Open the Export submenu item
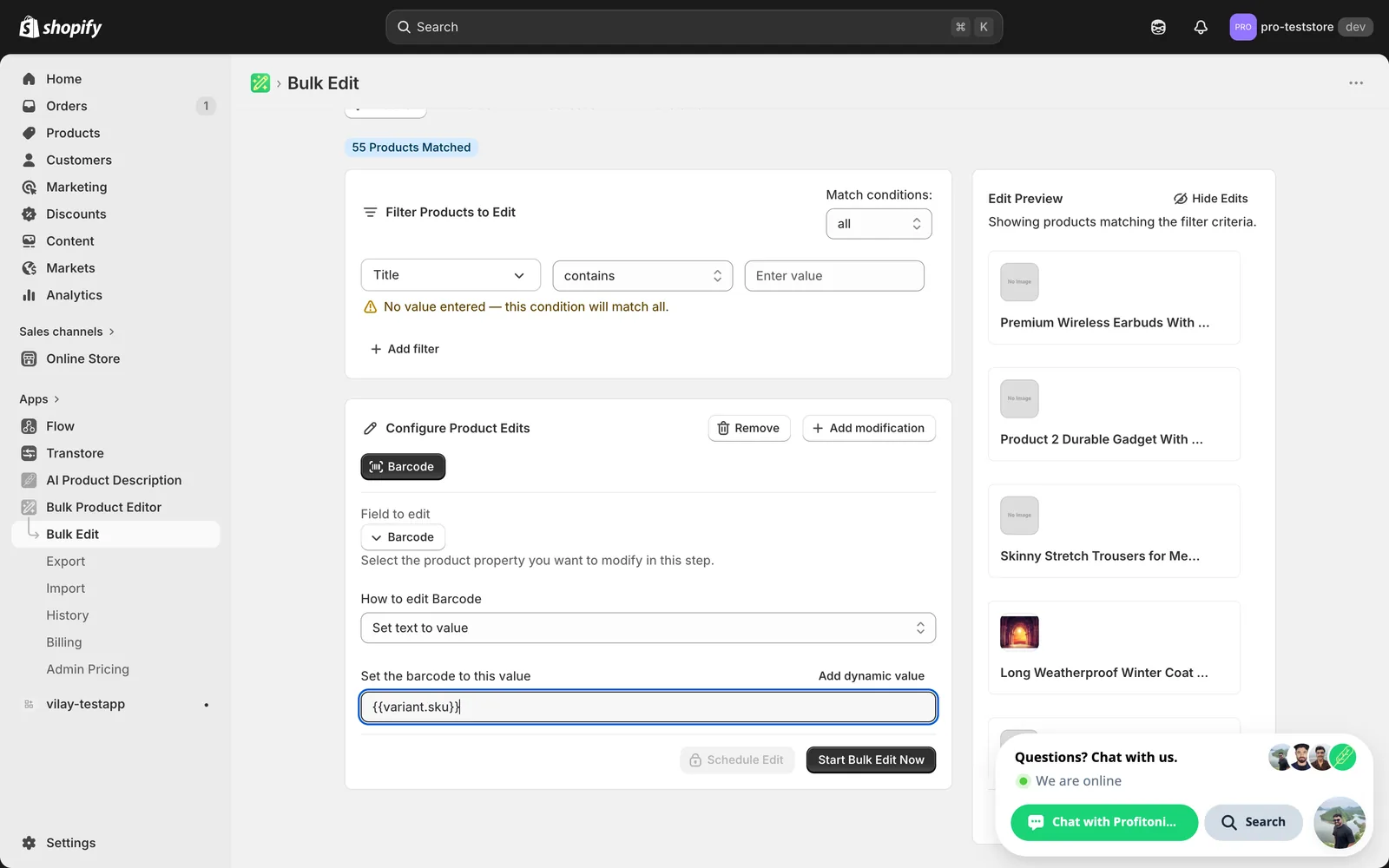Image resolution: width=1389 pixels, height=868 pixels. (66, 562)
